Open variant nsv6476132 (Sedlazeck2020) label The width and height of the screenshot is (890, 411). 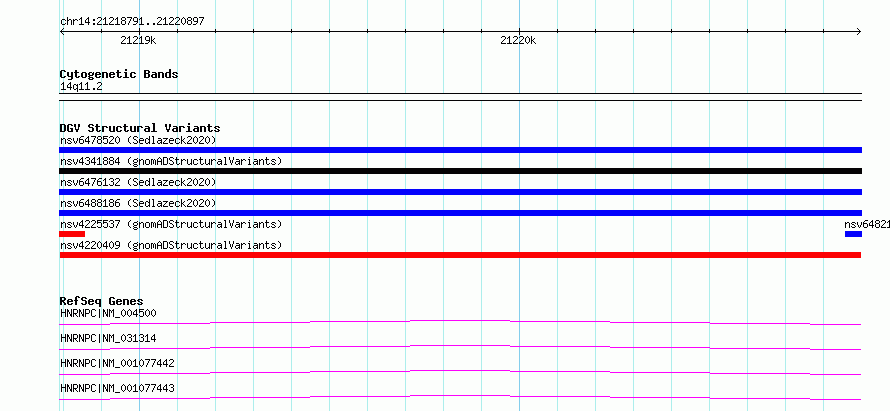138,182
